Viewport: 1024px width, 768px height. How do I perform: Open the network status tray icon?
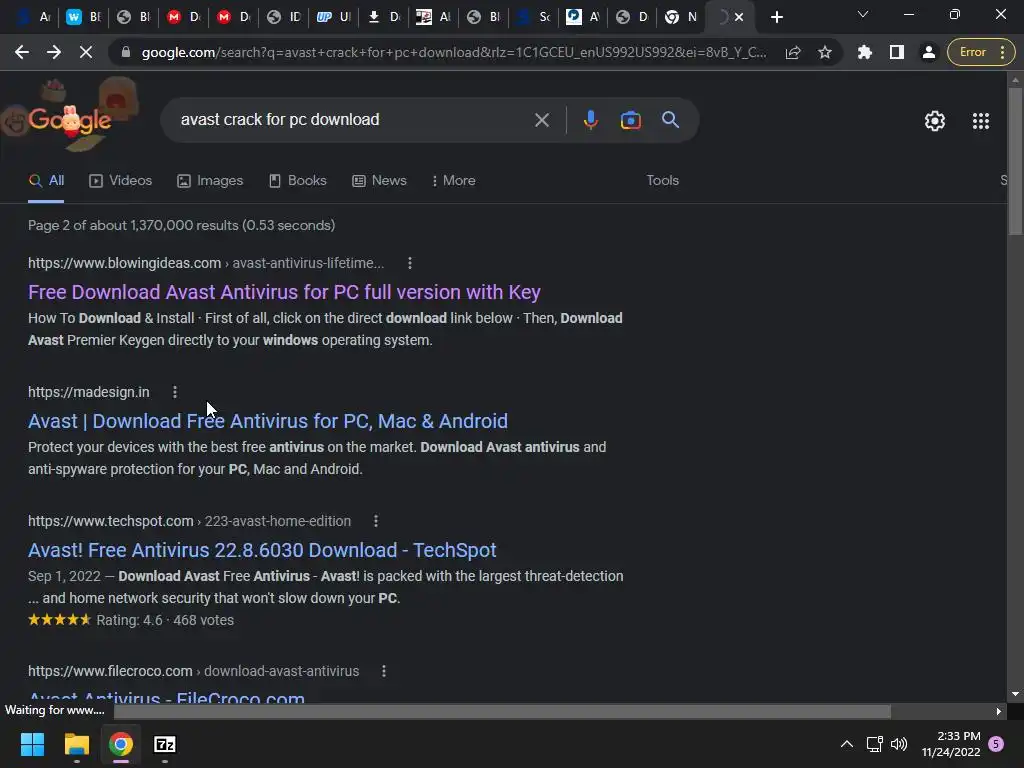tap(874, 744)
